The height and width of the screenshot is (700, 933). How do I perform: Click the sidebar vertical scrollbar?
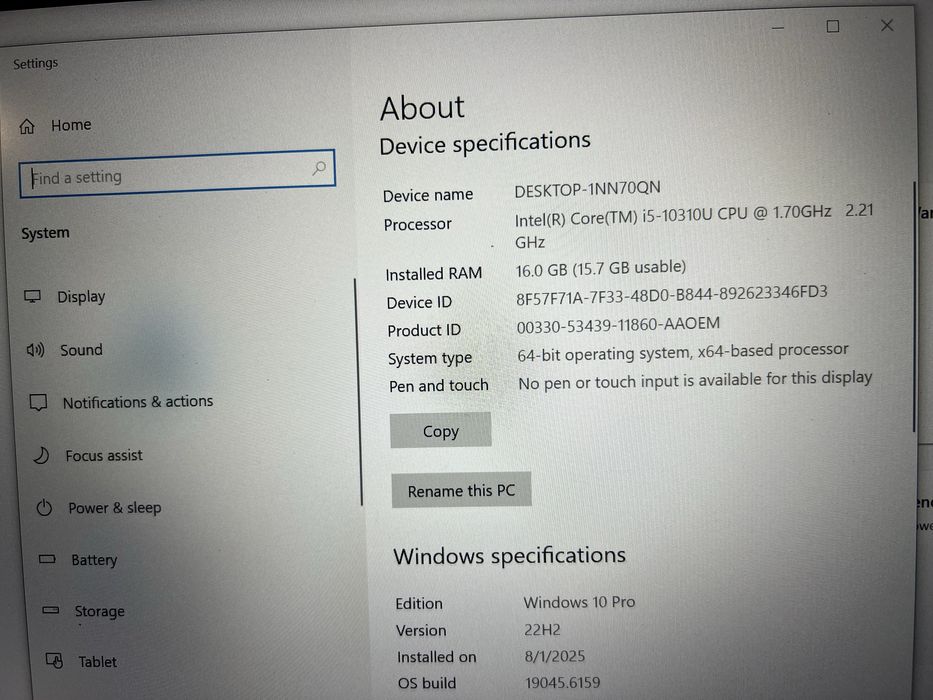point(359,392)
